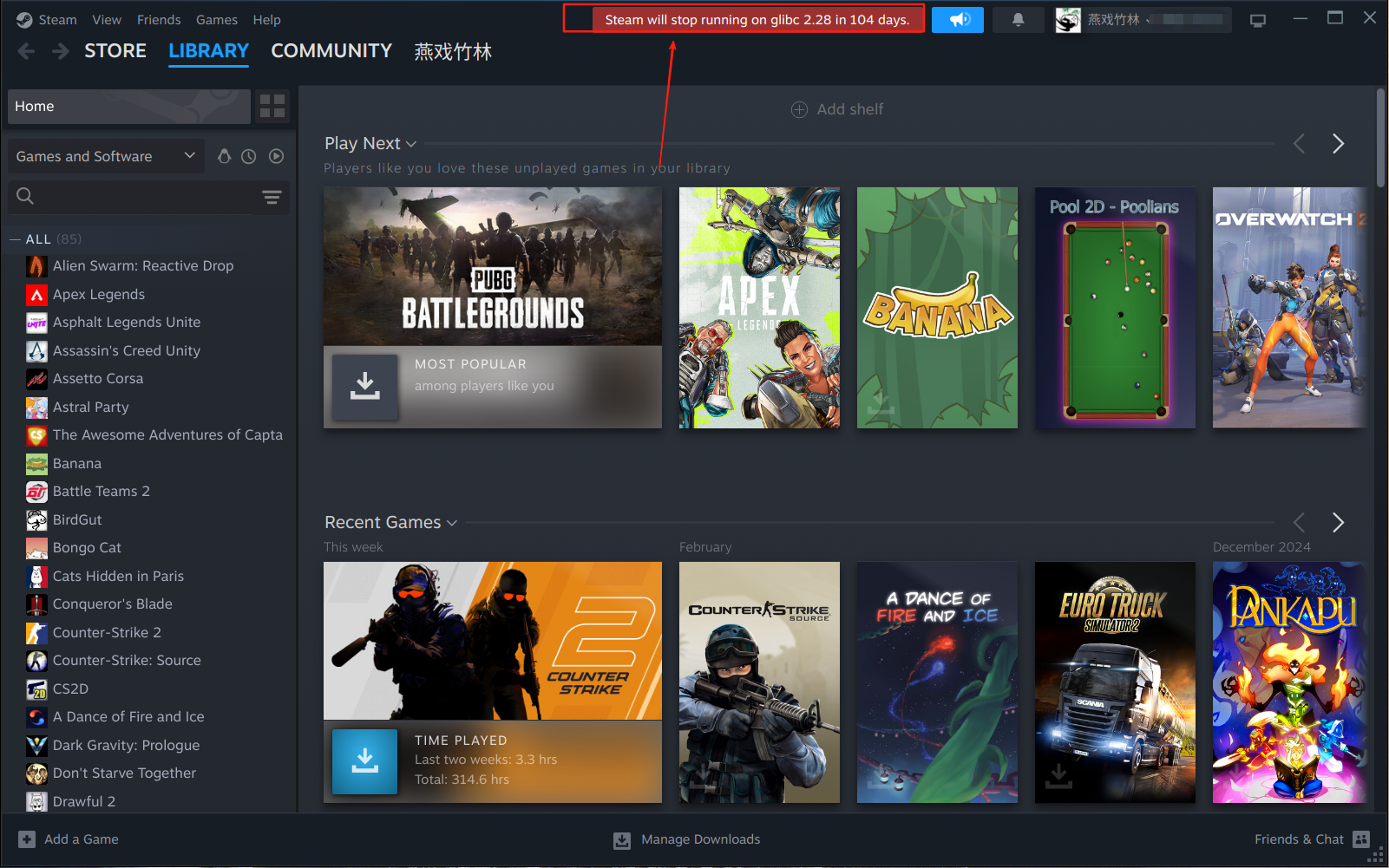Click Counter-Strike 2 blue download button

tap(365, 761)
